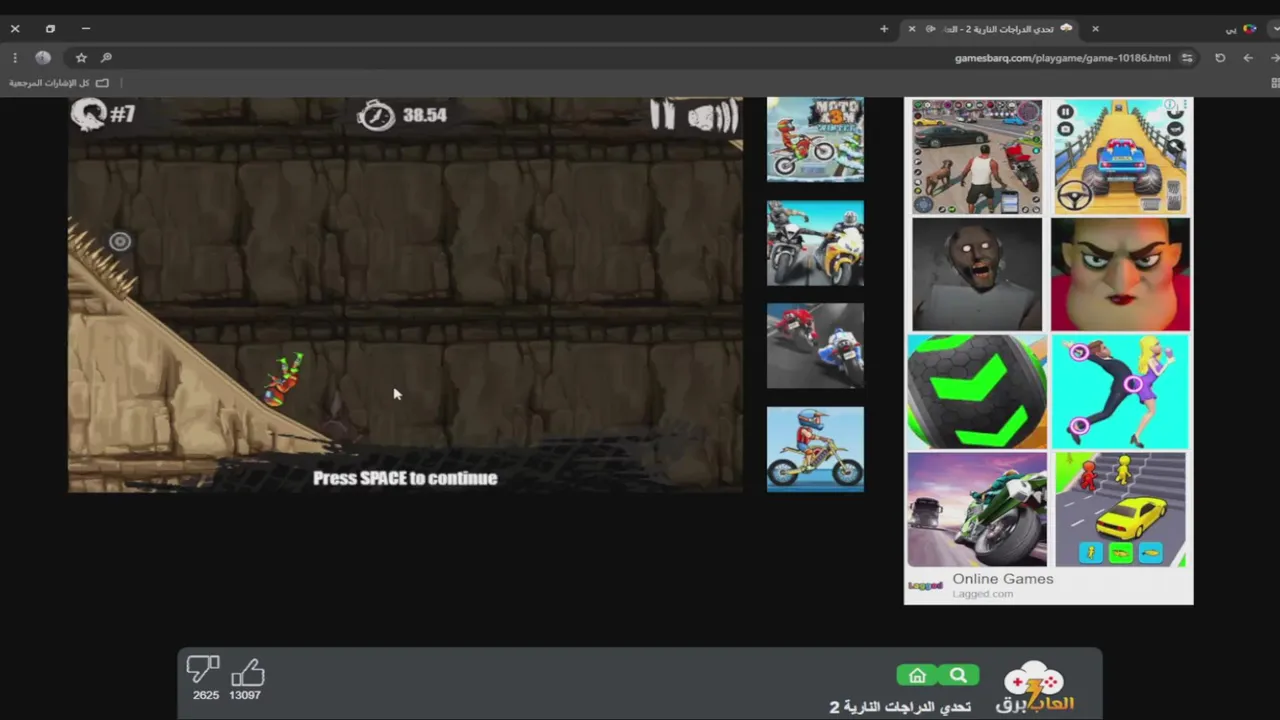This screenshot has width=1280, height=720.
Task: Click the helmet level #7 indicator
Action: coord(103,114)
